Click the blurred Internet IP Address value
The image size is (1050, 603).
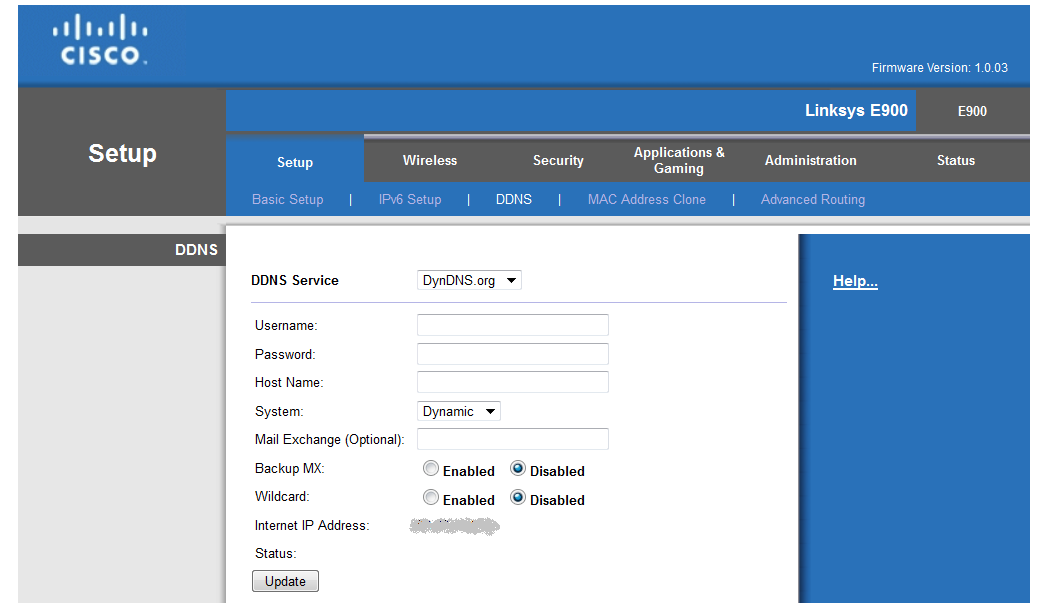(x=455, y=526)
